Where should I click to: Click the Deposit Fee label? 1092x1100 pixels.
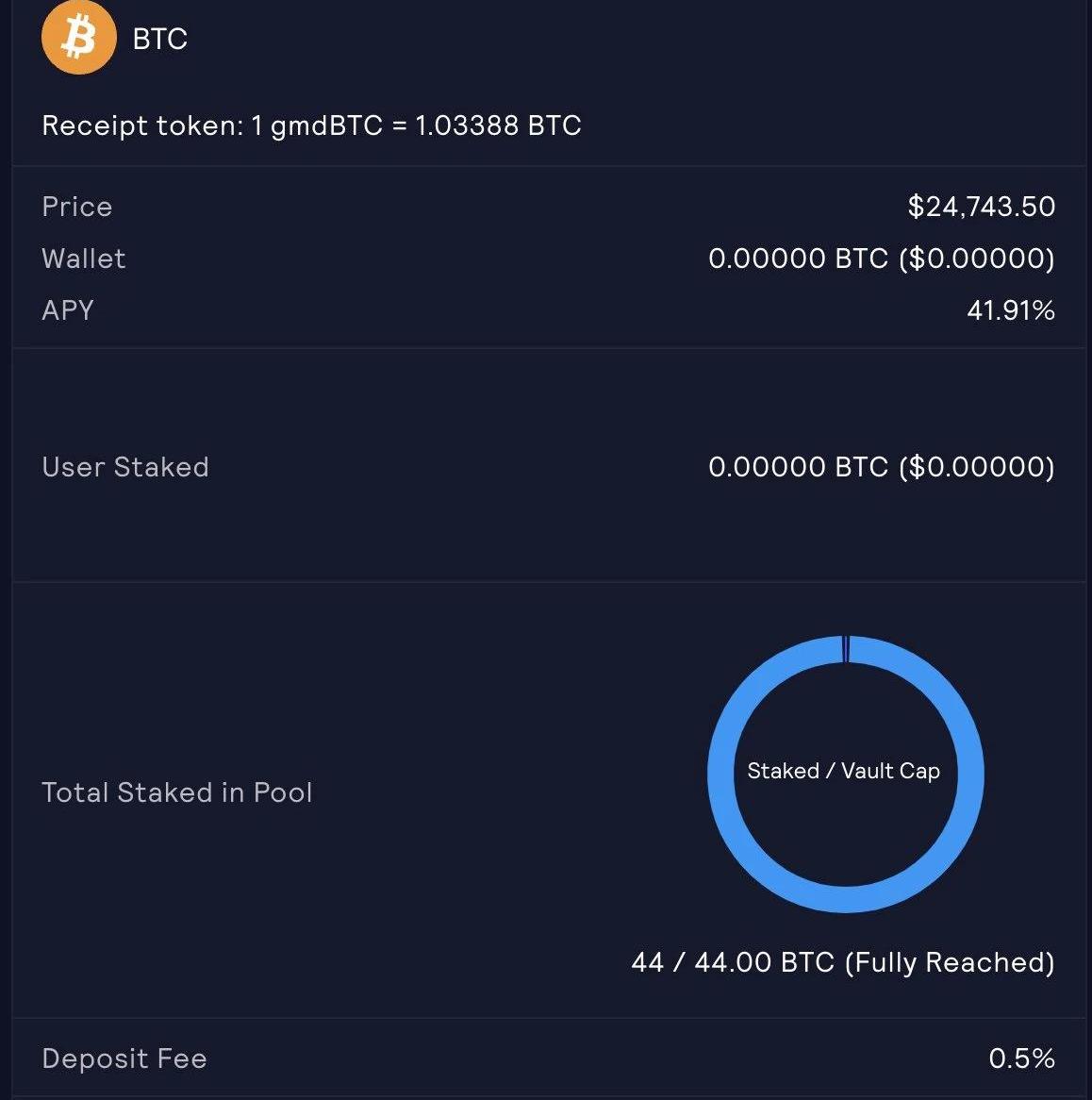click(x=124, y=1058)
